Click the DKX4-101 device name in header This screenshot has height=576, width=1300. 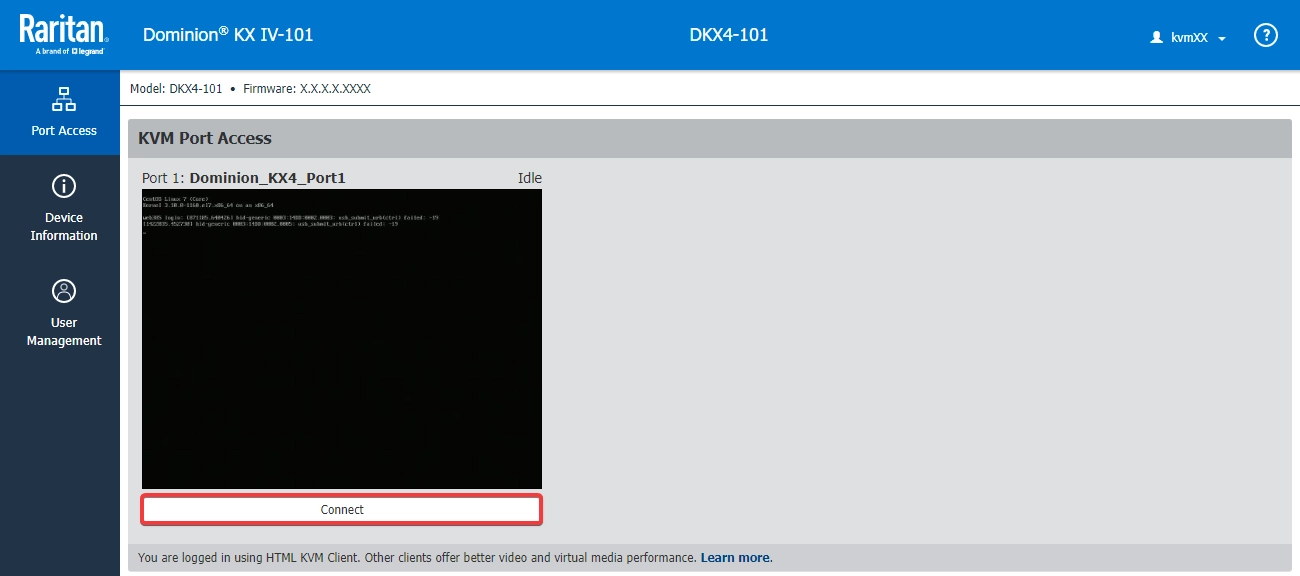tap(729, 35)
